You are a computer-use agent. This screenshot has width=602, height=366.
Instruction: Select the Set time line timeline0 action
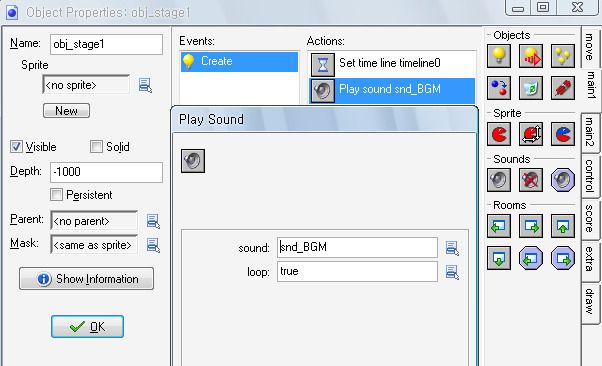click(392, 64)
